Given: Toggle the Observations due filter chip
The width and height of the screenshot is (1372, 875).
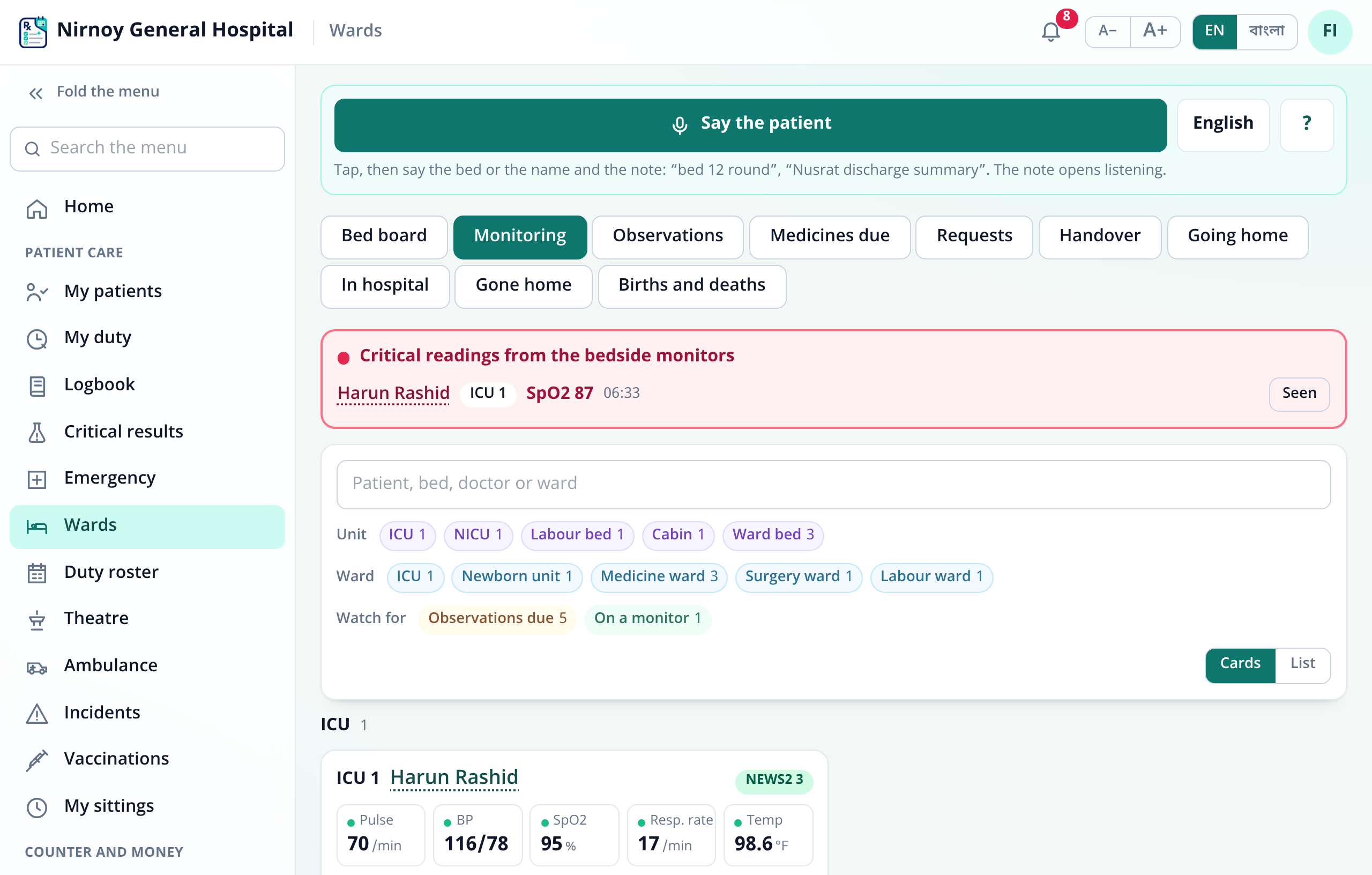Looking at the screenshot, I should click(x=497, y=619).
